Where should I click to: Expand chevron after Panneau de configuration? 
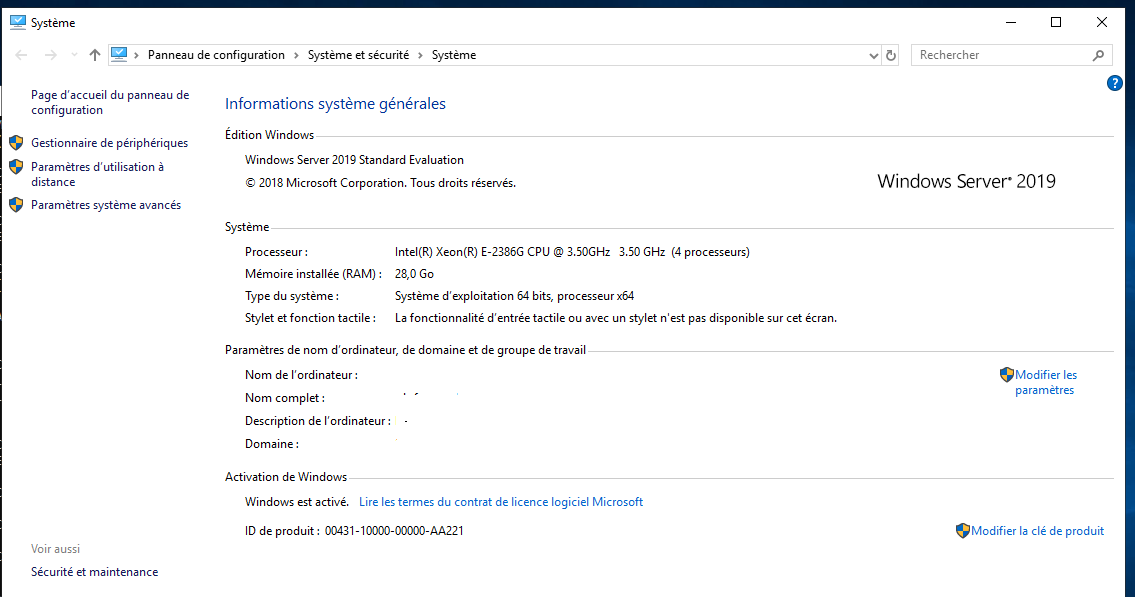tap(296, 55)
